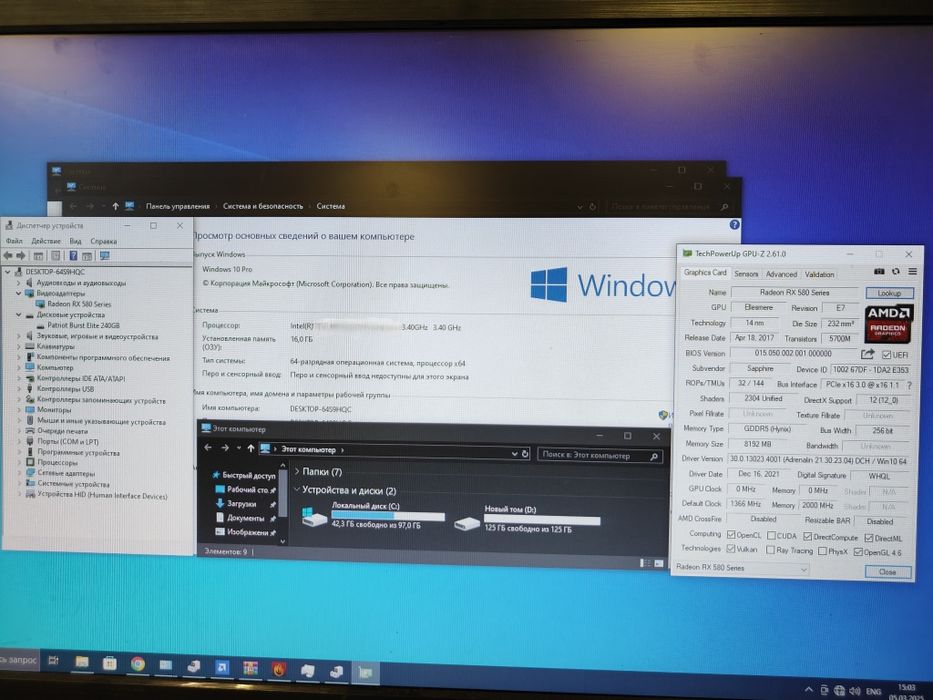Collapse Видеоадаптеры node in Device Manager
This screenshot has width=933, height=700.
(x=18, y=293)
